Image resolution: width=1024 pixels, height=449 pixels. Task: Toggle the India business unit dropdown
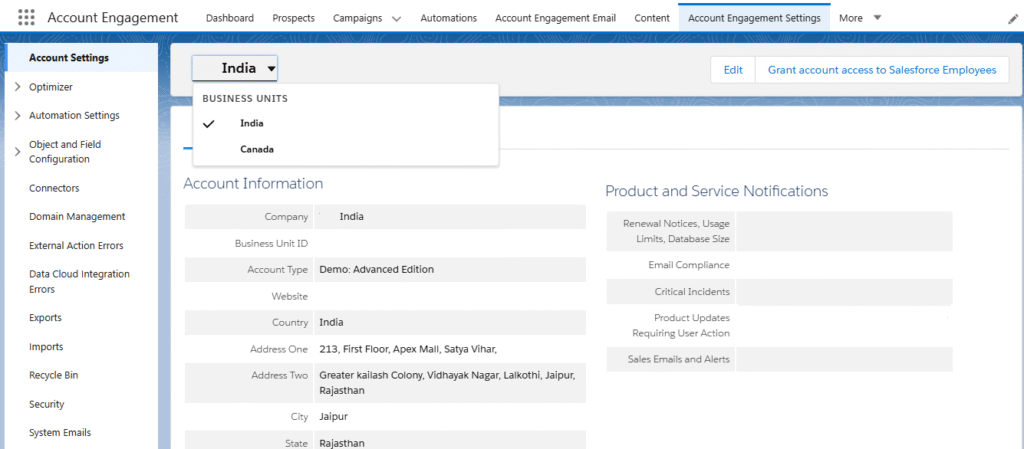(x=234, y=68)
